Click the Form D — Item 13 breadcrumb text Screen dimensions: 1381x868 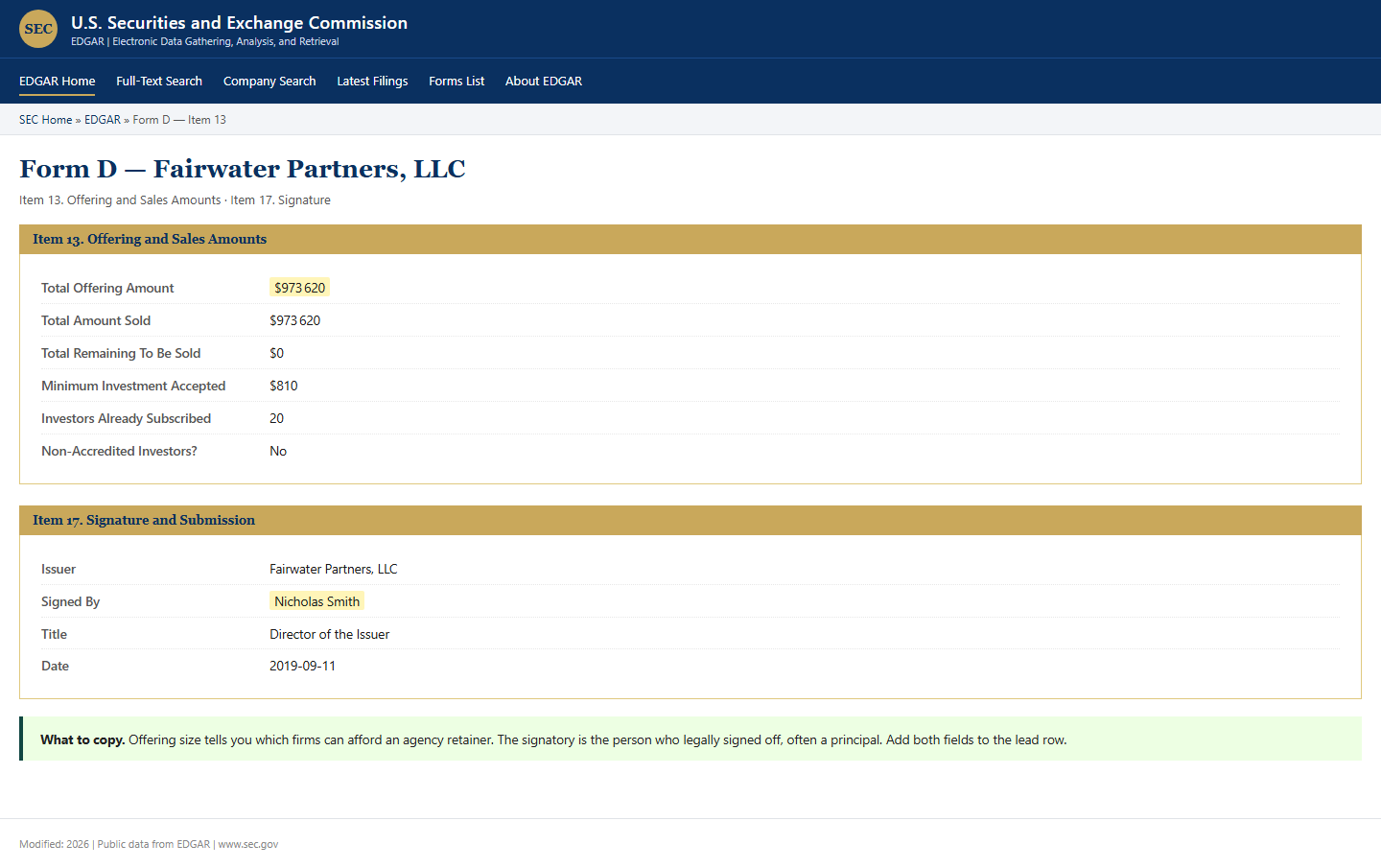click(x=179, y=120)
